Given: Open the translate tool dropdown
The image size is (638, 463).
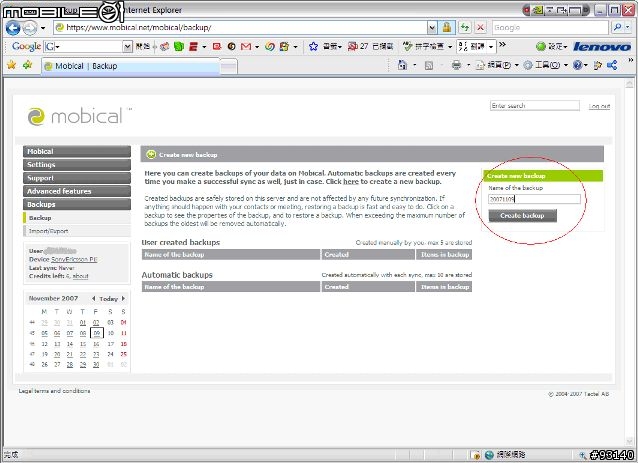Looking at the screenshot, I should [x=491, y=47].
